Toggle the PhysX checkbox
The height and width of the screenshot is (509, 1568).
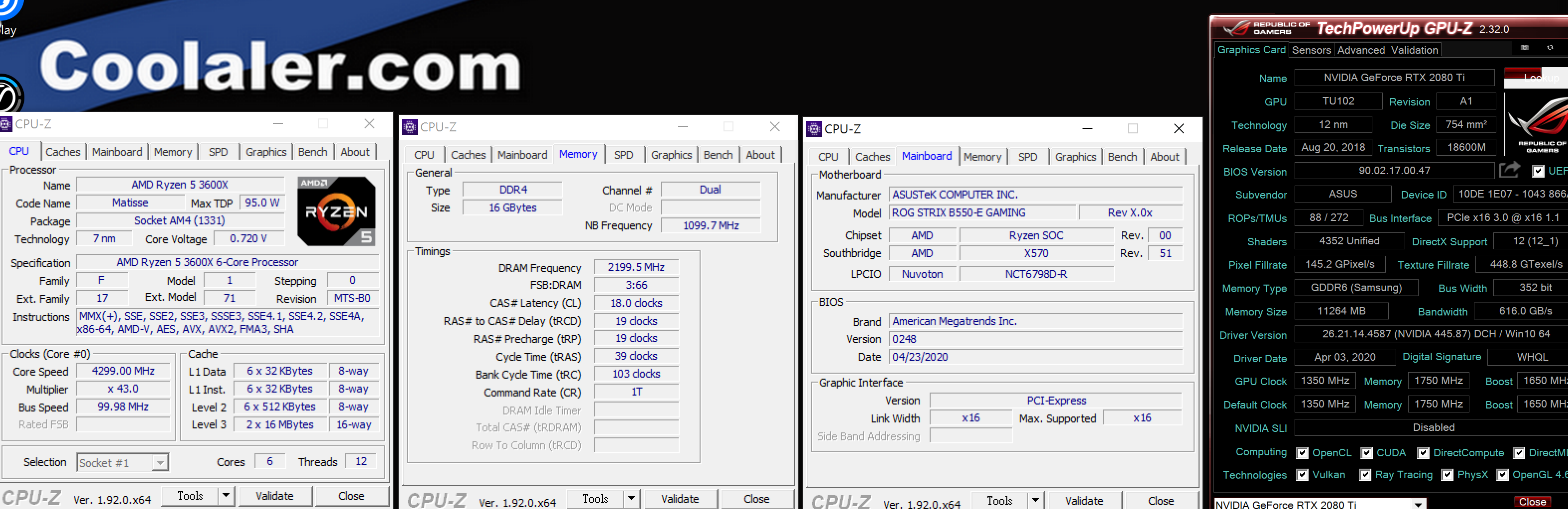pyautogui.click(x=1447, y=475)
